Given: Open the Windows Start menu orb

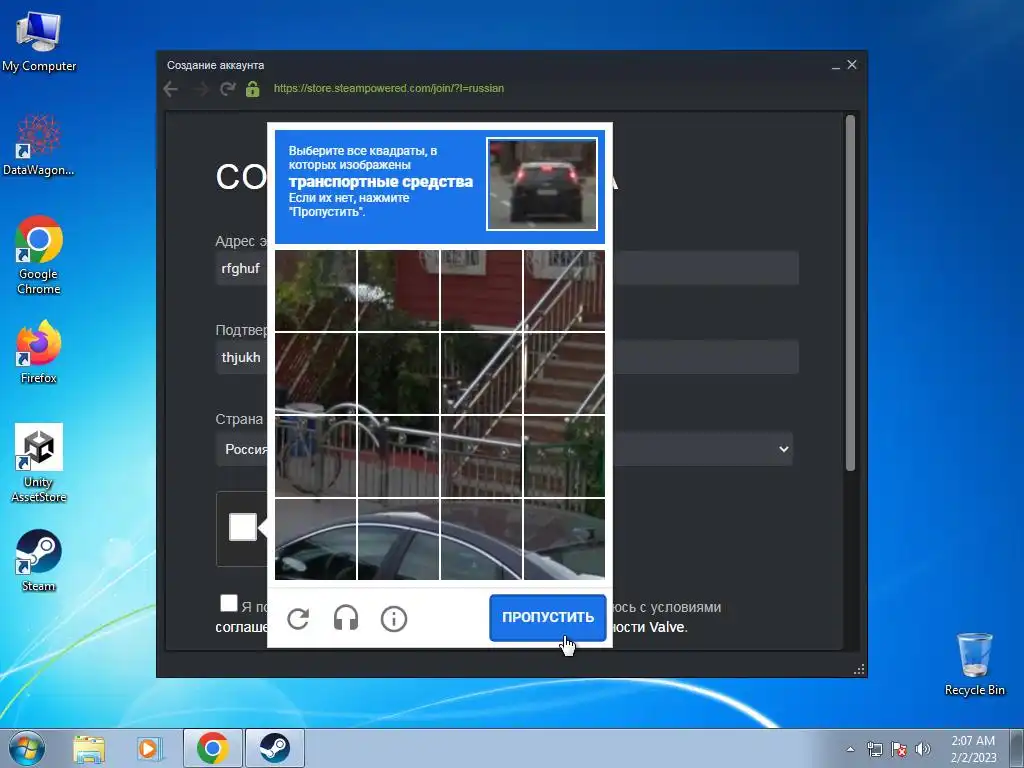Looking at the screenshot, I should click(27, 748).
